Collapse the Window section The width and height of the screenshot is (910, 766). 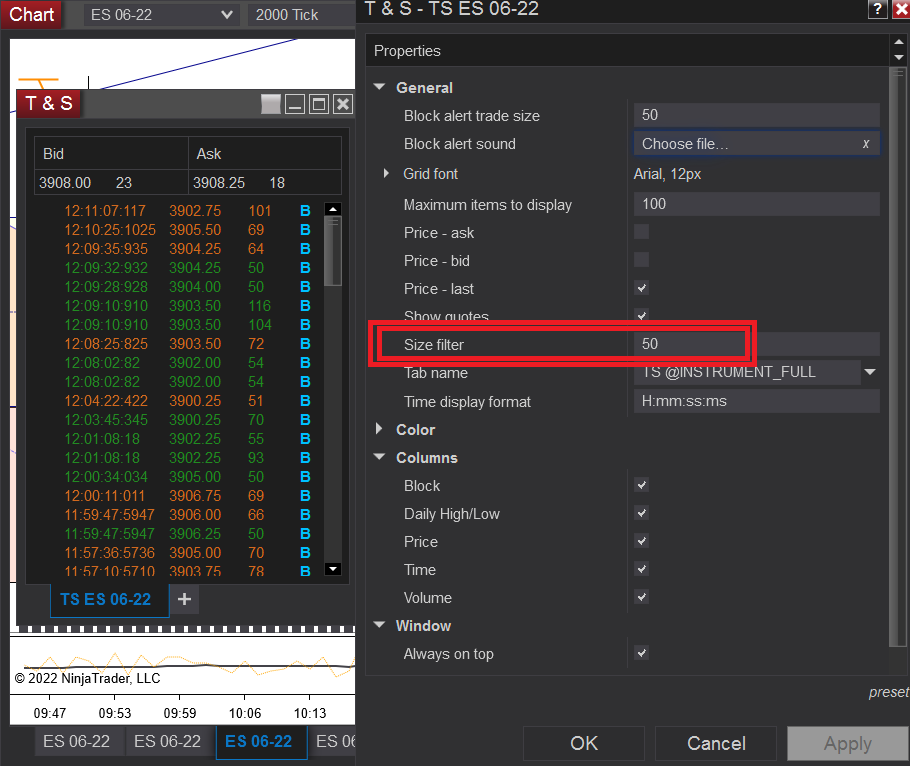[380, 625]
